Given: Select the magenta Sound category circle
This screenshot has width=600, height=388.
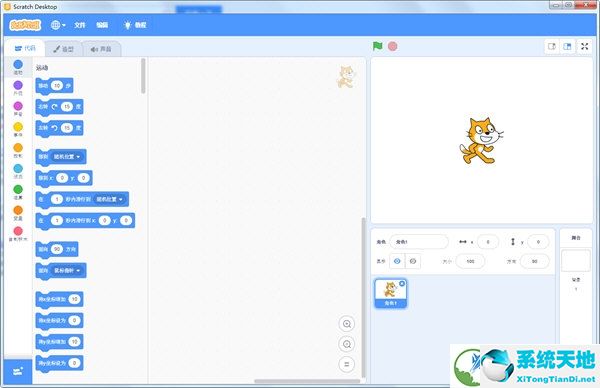Looking at the screenshot, I should coord(18,106).
